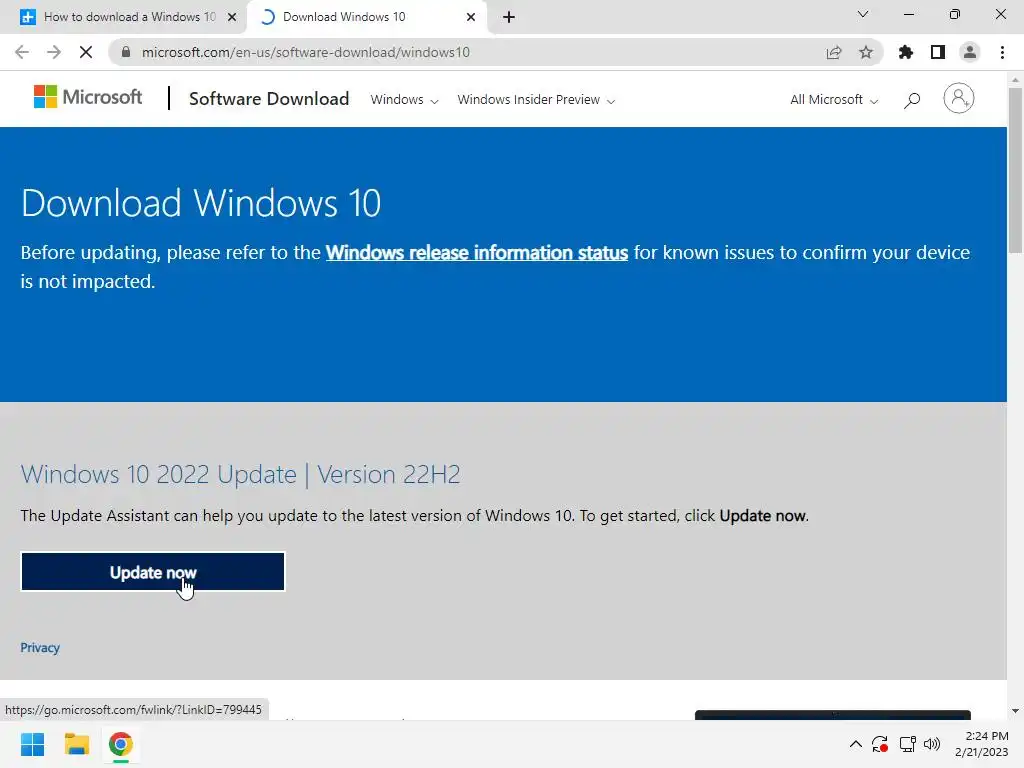
Task: Open Windows Start menu
Action: click(x=32, y=744)
